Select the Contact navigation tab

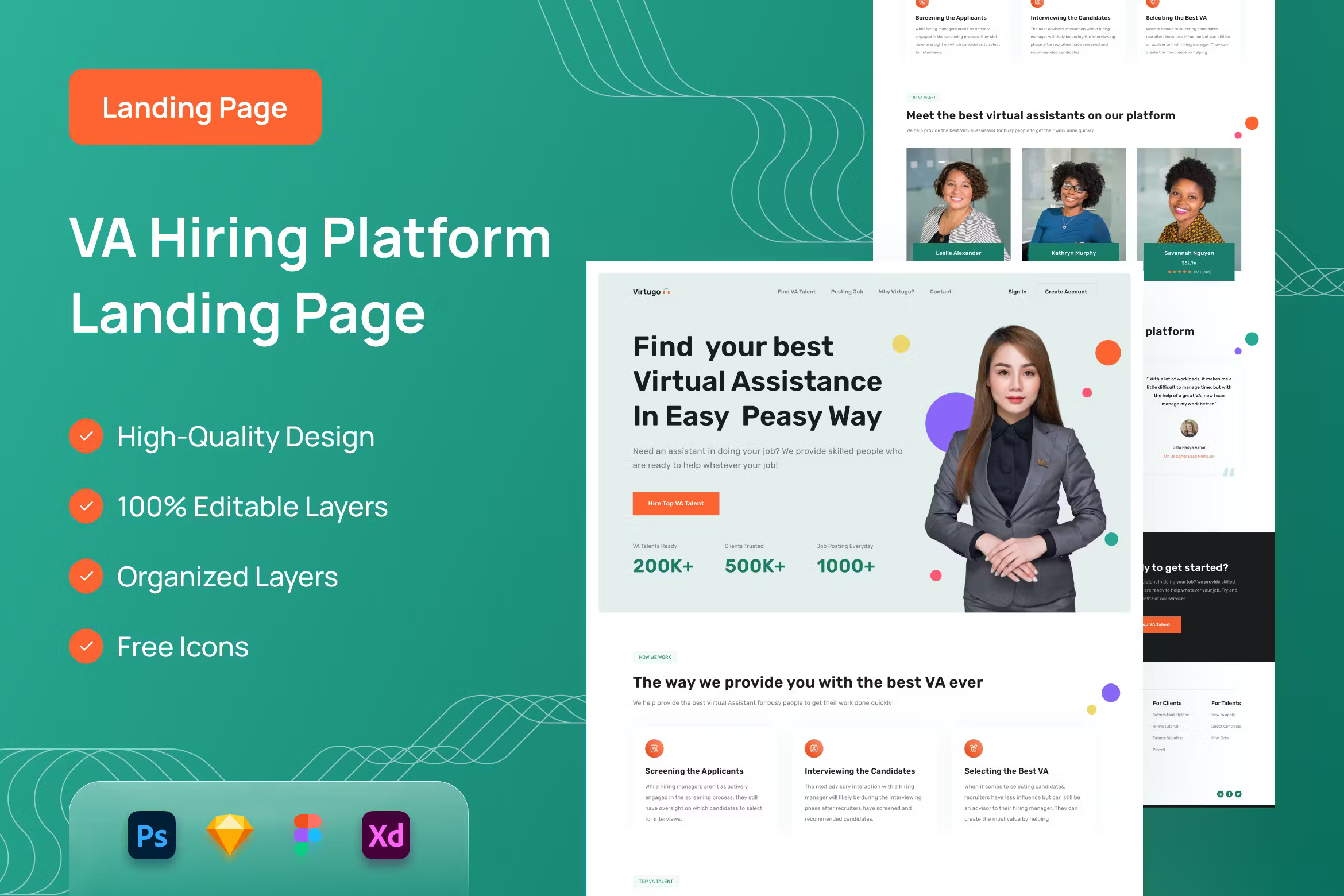coord(940,292)
